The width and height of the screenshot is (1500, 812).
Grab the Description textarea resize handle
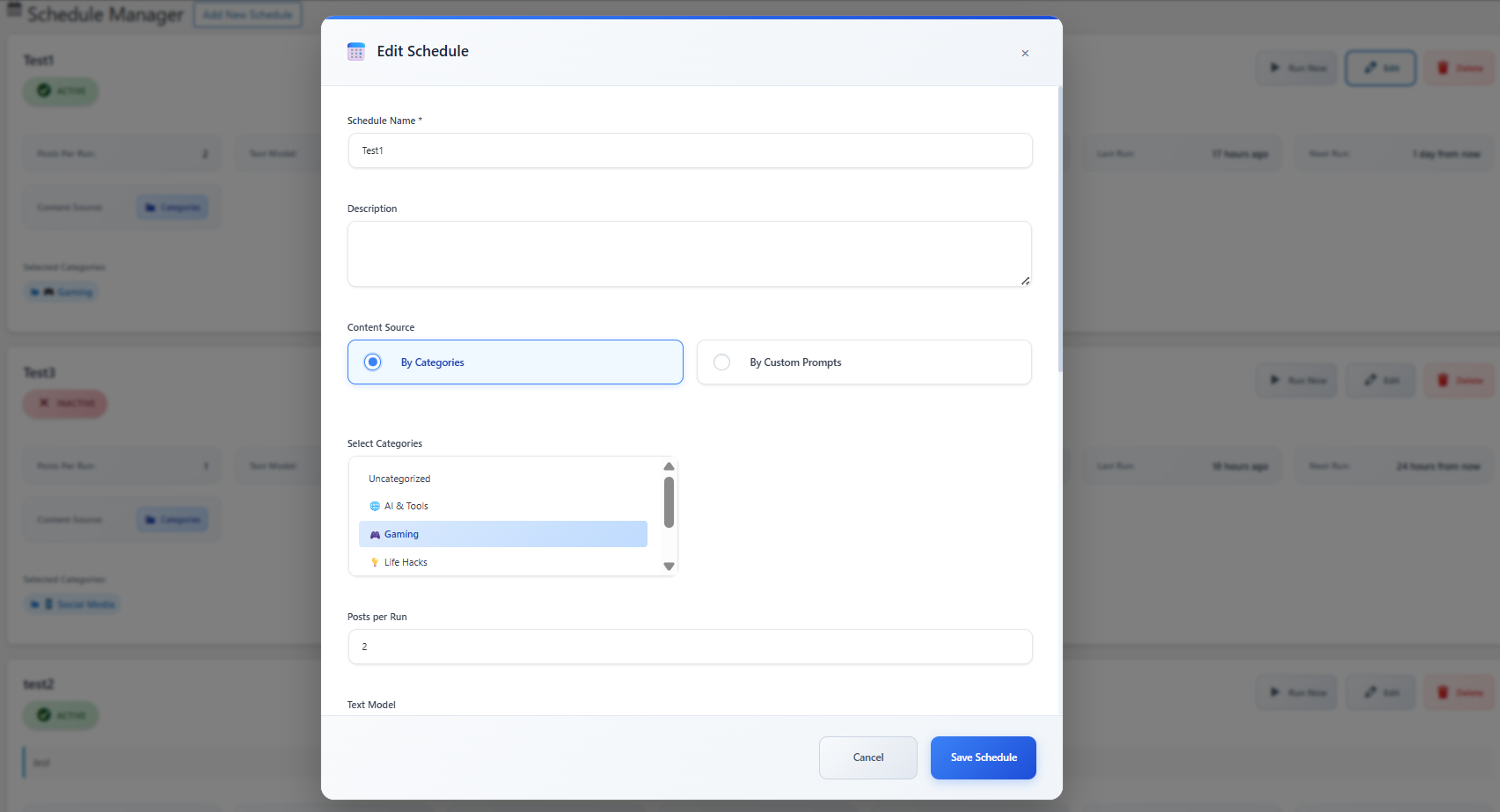tap(1025, 281)
